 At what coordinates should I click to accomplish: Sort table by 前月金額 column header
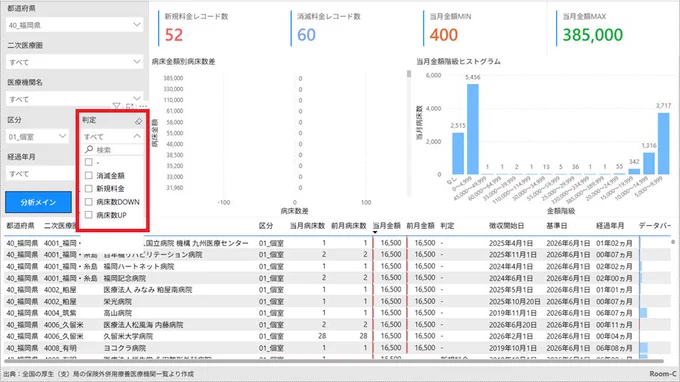(x=420, y=225)
